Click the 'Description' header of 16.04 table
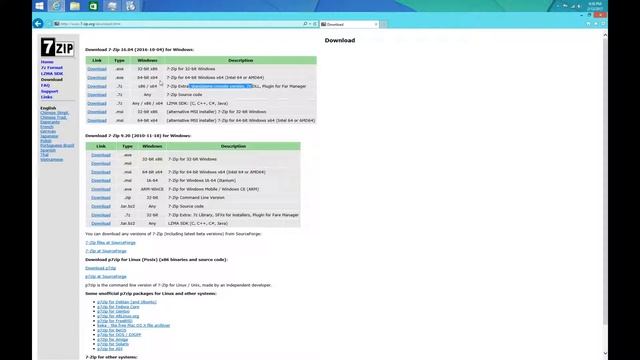Viewport: 640px width, 360px height. [241, 60]
